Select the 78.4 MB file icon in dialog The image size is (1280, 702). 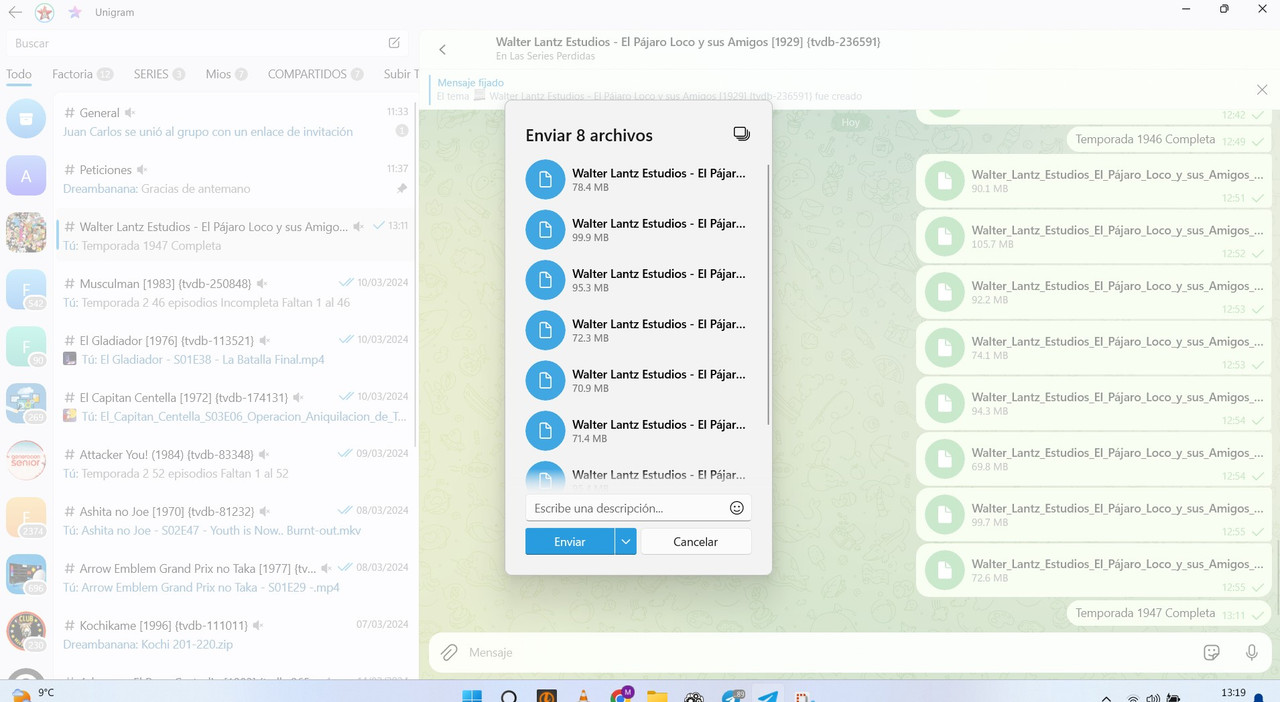click(x=545, y=180)
